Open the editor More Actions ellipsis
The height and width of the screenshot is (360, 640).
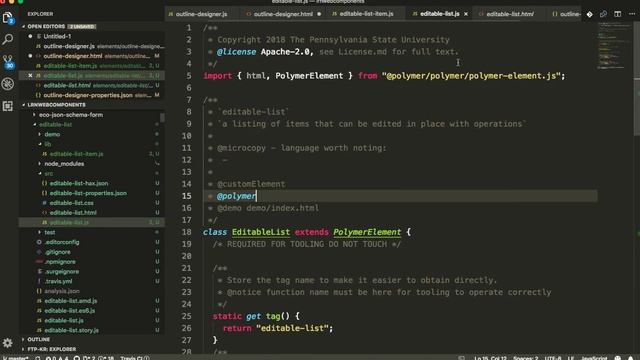(x=632, y=14)
